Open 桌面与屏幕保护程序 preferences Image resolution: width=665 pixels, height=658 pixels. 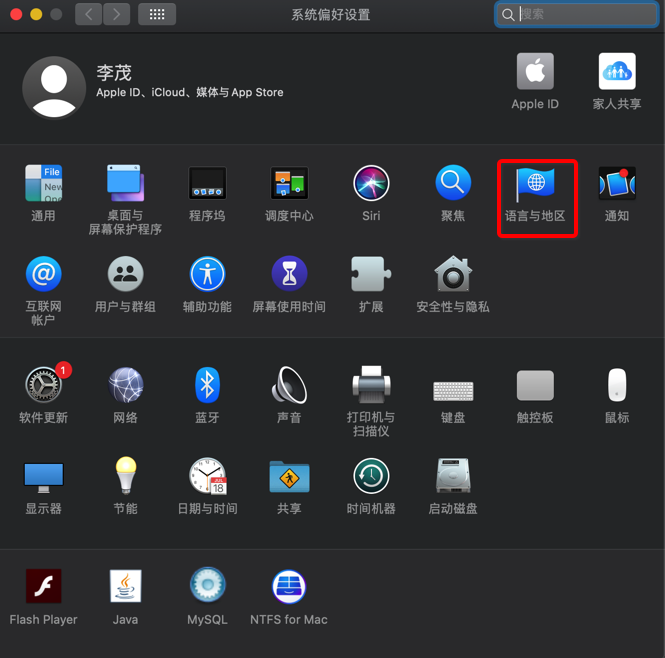point(125,183)
